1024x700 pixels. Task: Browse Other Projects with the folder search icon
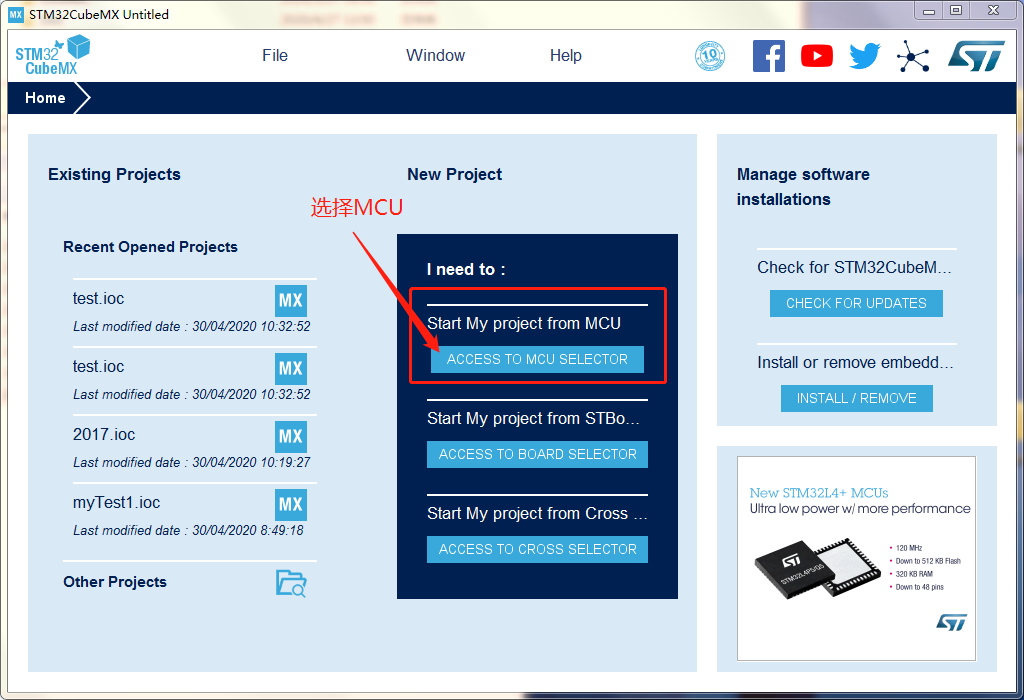(x=291, y=583)
